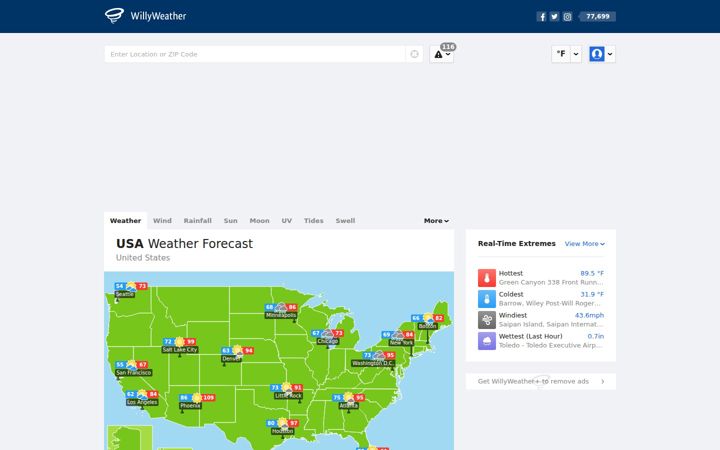Open the Facebook page icon
Screen dimensions: 720x450
(x=542, y=17)
